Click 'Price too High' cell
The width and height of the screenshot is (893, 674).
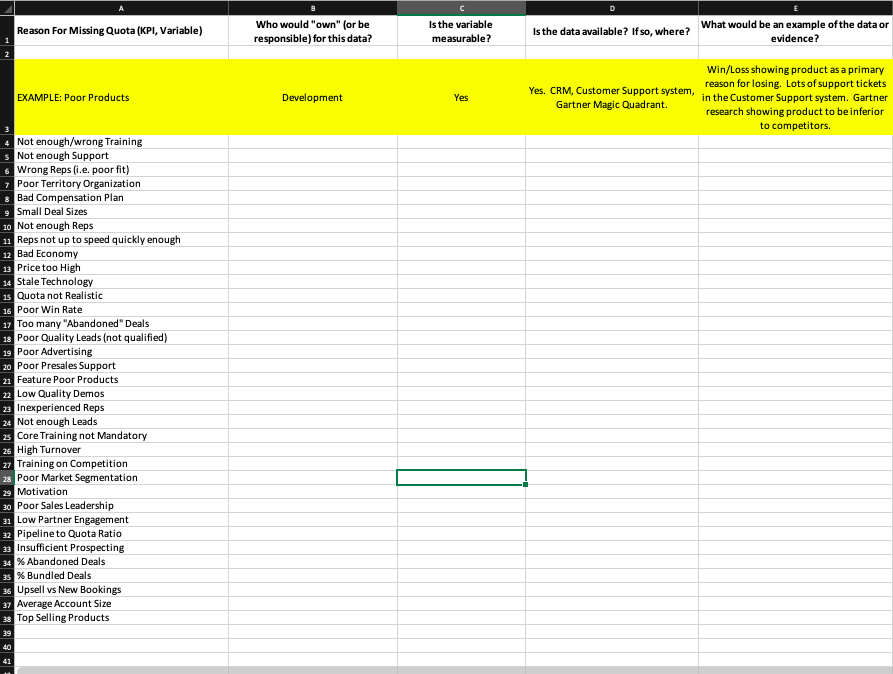(x=121, y=268)
